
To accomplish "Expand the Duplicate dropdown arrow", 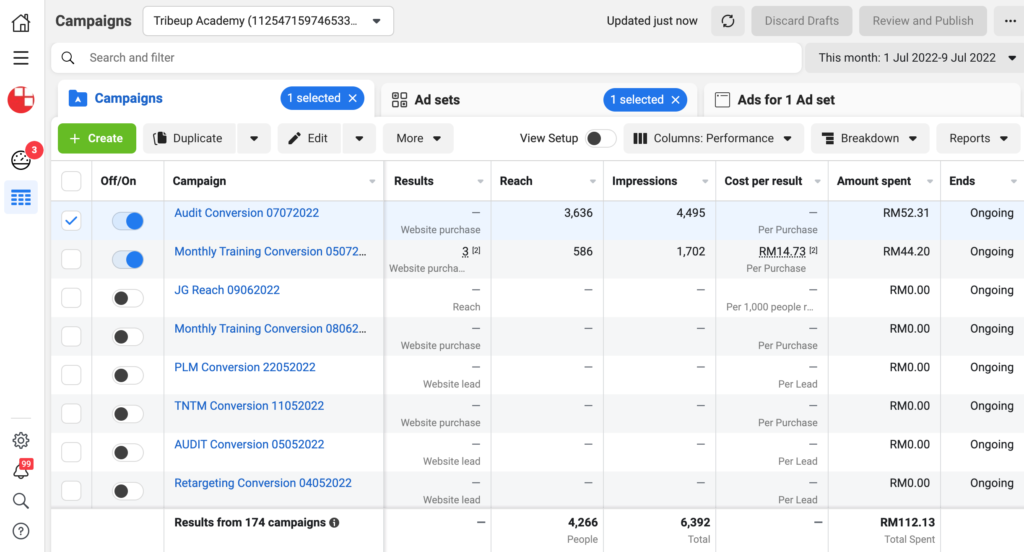I will click(x=254, y=138).
